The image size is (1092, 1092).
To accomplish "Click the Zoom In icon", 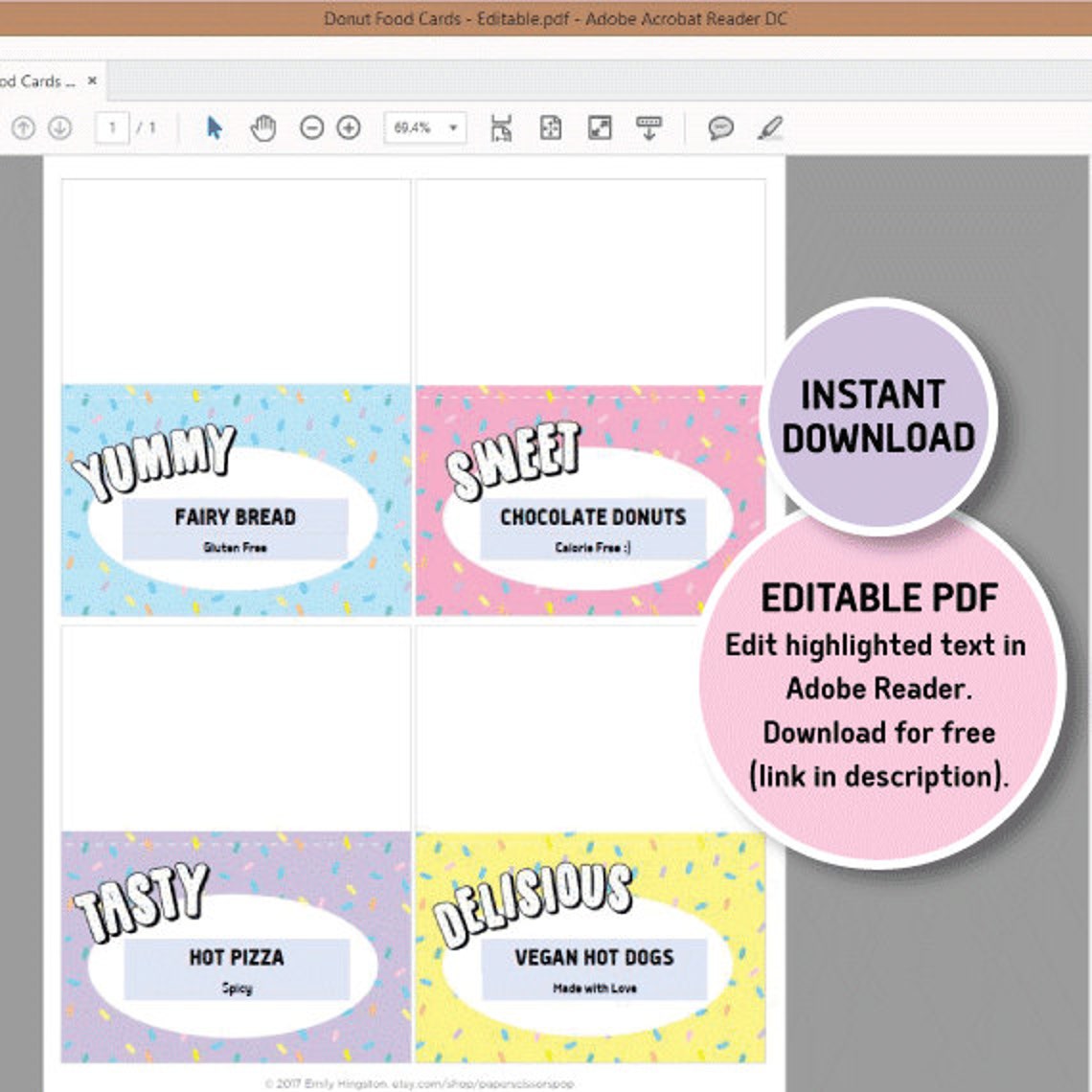I will click(349, 125).
